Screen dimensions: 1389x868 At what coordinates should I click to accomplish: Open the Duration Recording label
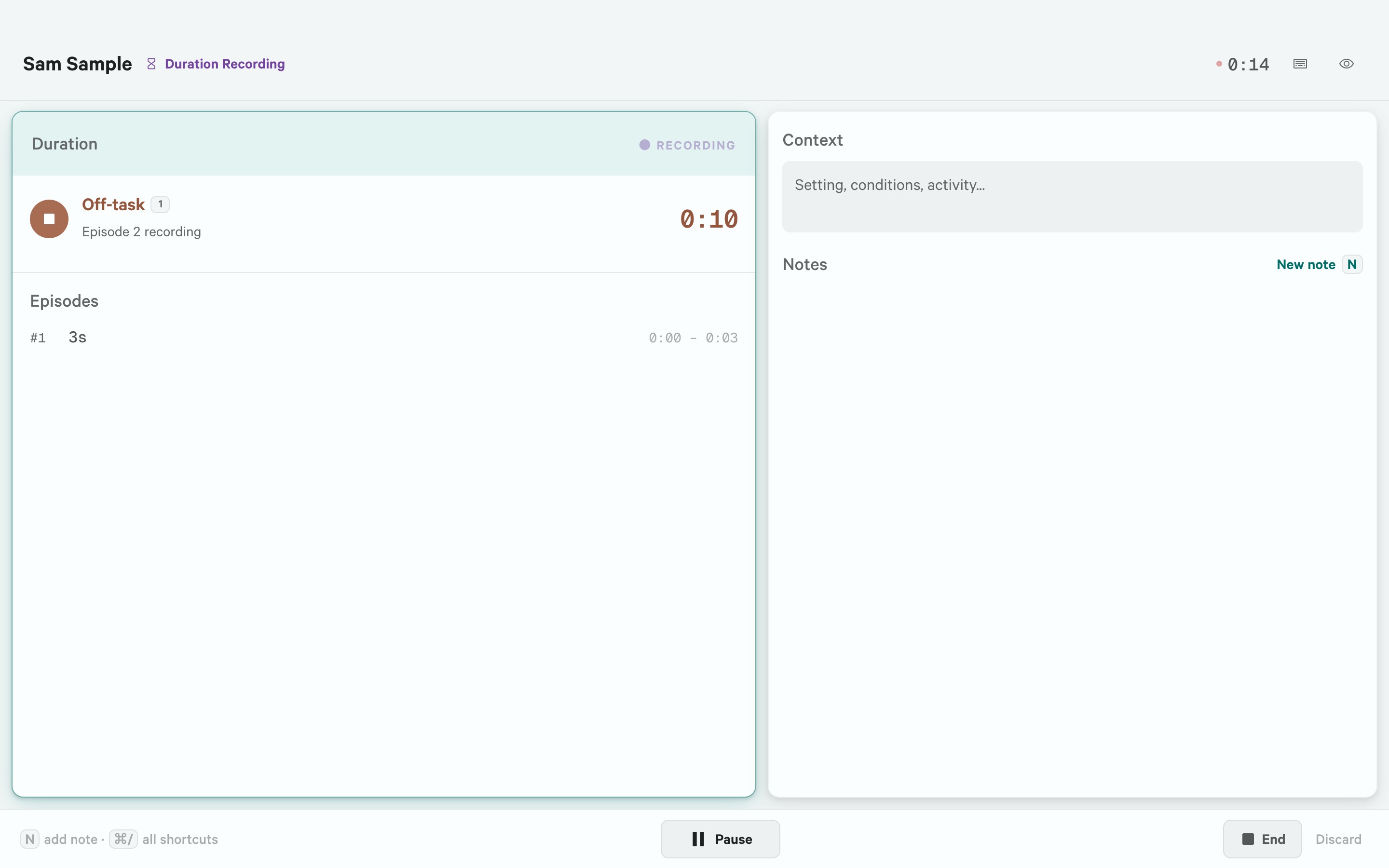pyautogui.click(x=225, y=64)
